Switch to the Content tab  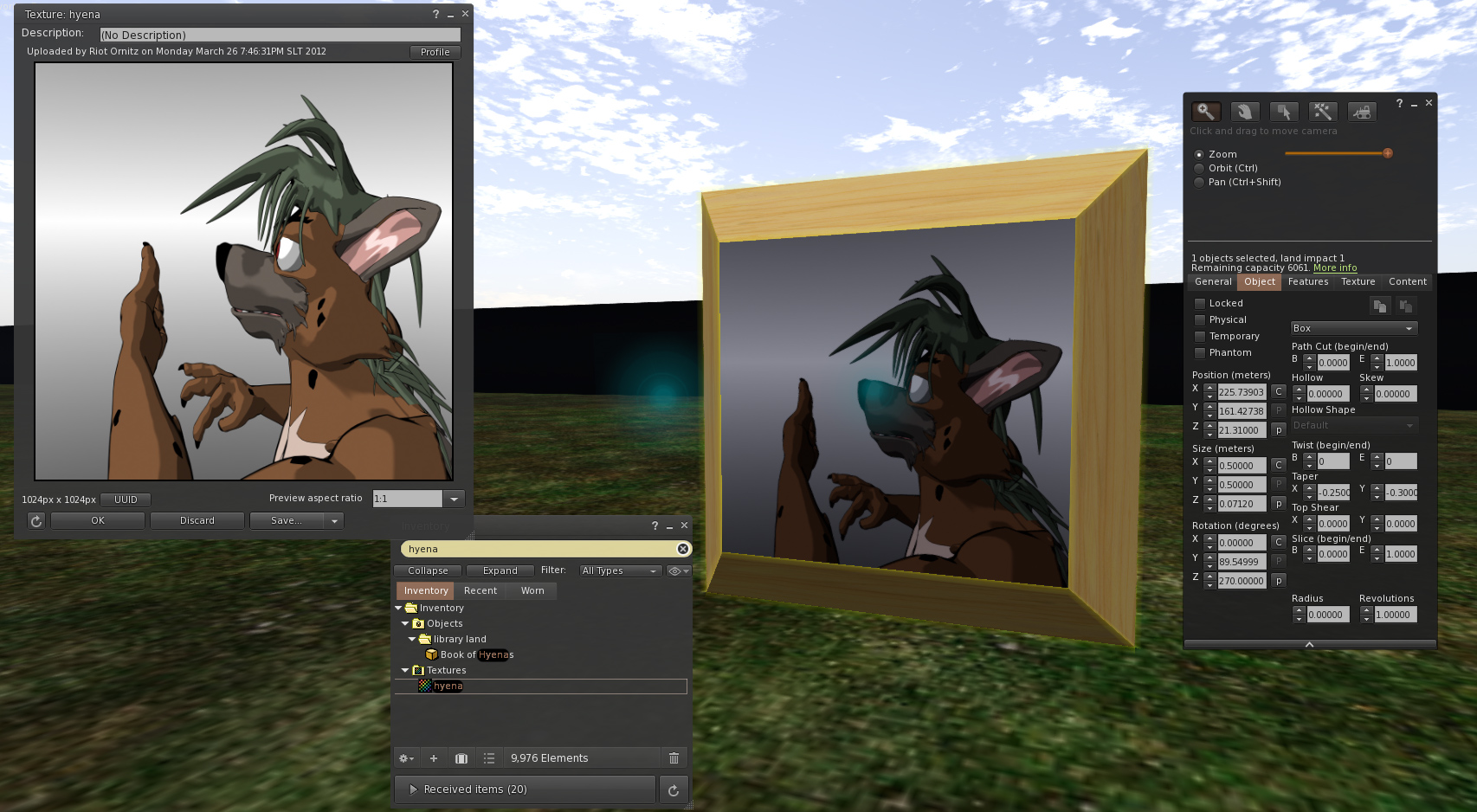pyautogui.click(x=1408, y=281)
